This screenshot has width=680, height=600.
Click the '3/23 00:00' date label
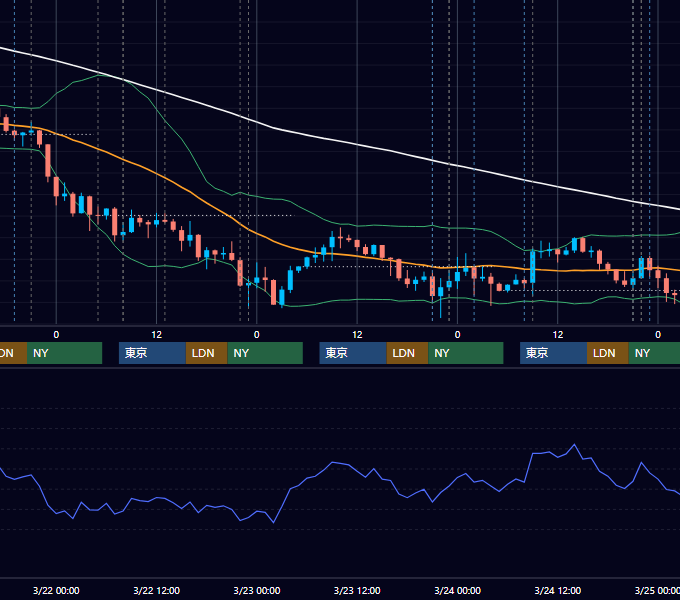point(257,590)
